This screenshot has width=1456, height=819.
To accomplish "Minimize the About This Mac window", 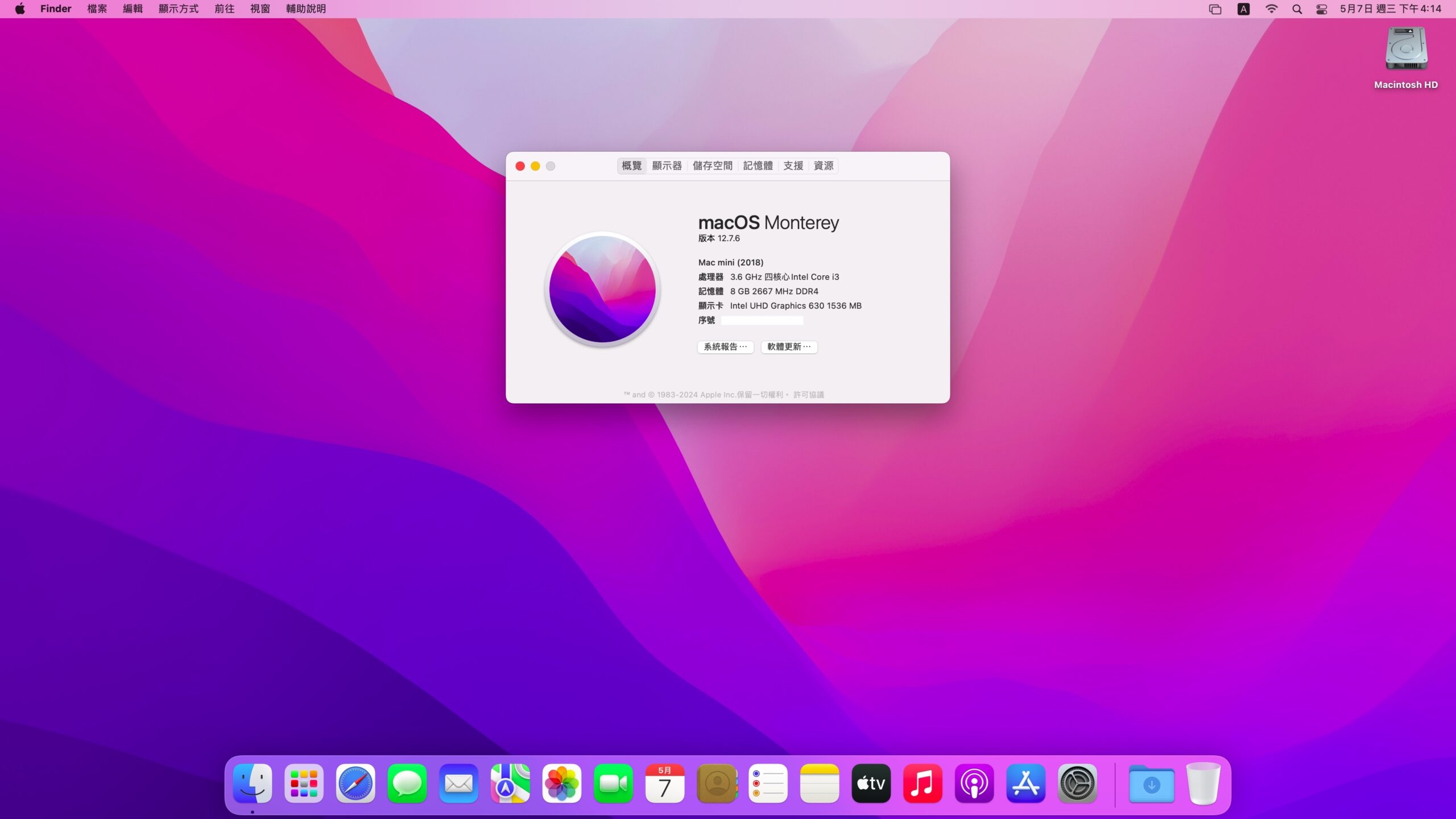I will (x=535, y=166).
